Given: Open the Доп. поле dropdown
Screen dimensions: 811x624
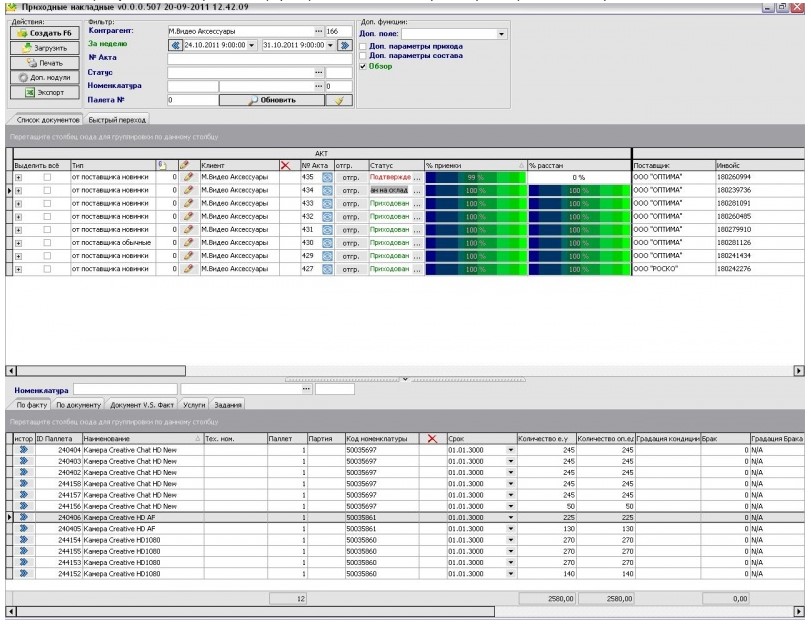Looking at the screenshot, I should 502,34.
